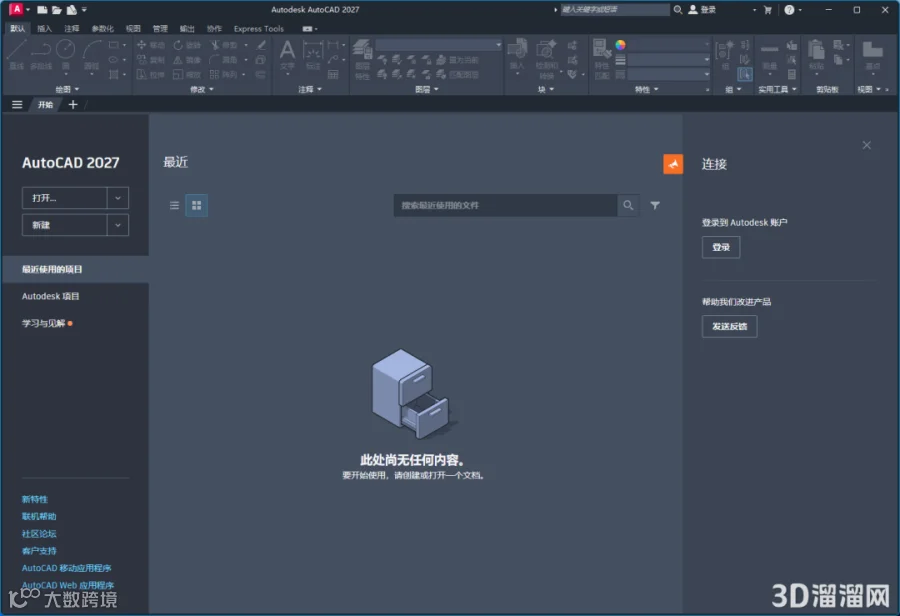Screen dimensions: 900x616
Task: Select the Copy (复制) tool
Action: pyautogui.click(x=151, y=60)
